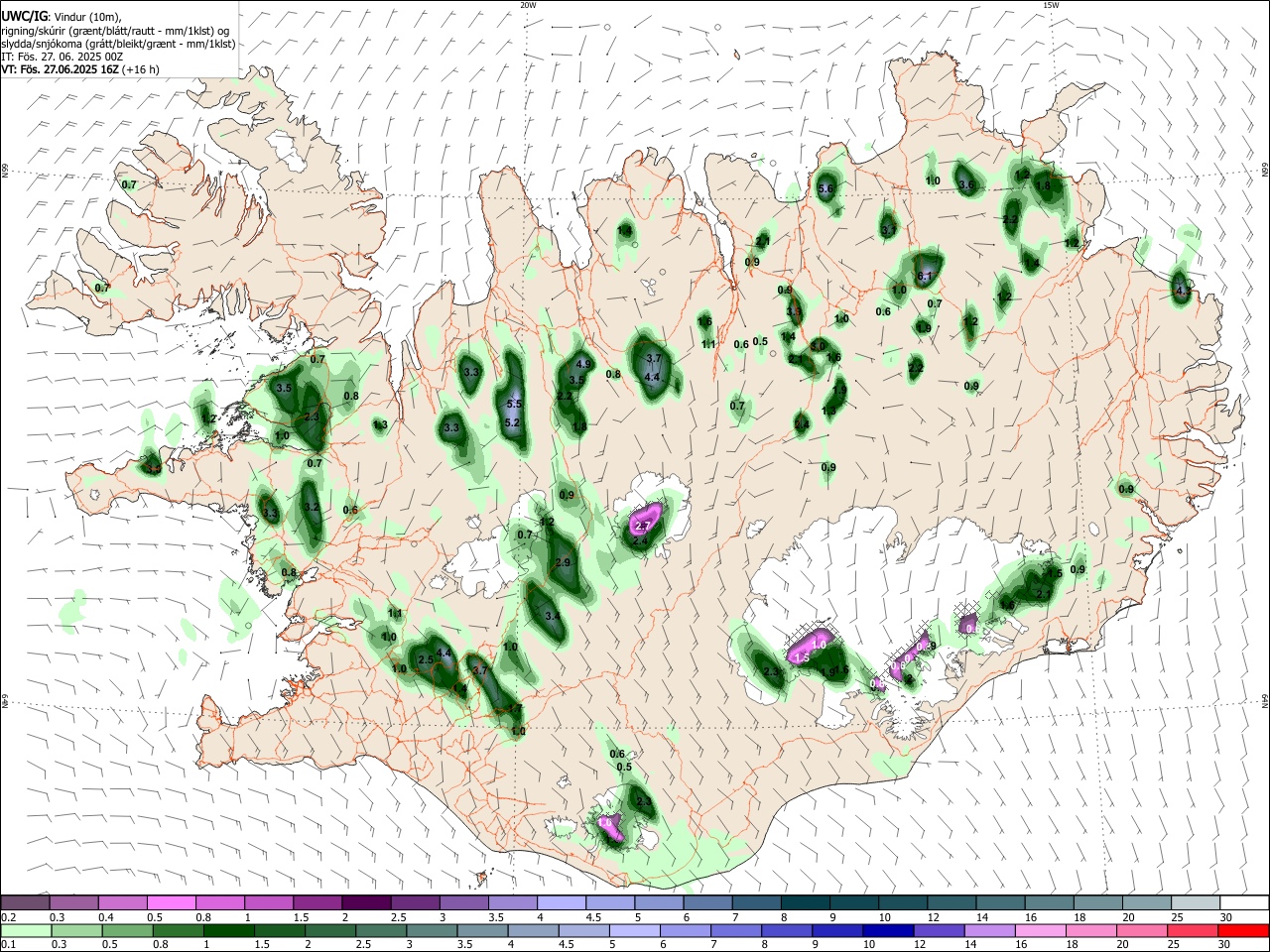Screen dimensions: 1270x952
Task: Click the 'slydda/snjókoma' legend description line
Action: click(118, 44)
